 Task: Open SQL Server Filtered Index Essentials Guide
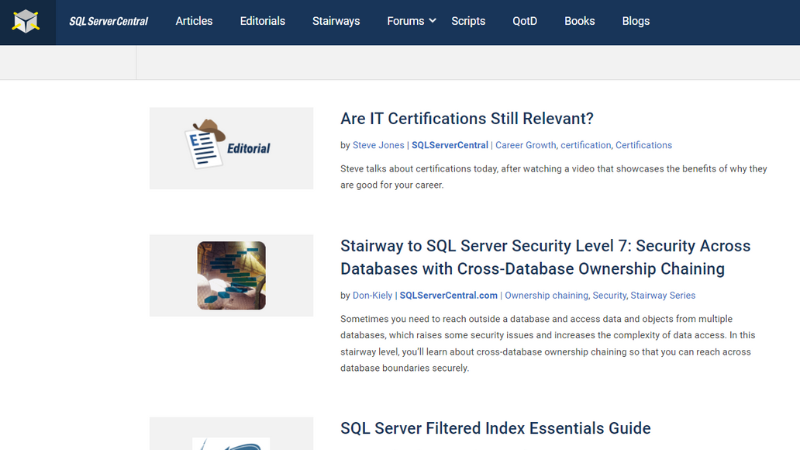[495, 428]
